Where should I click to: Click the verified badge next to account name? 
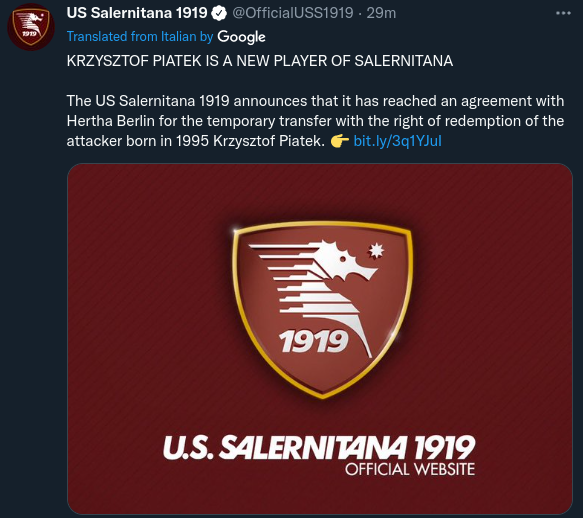coord(219,13)
